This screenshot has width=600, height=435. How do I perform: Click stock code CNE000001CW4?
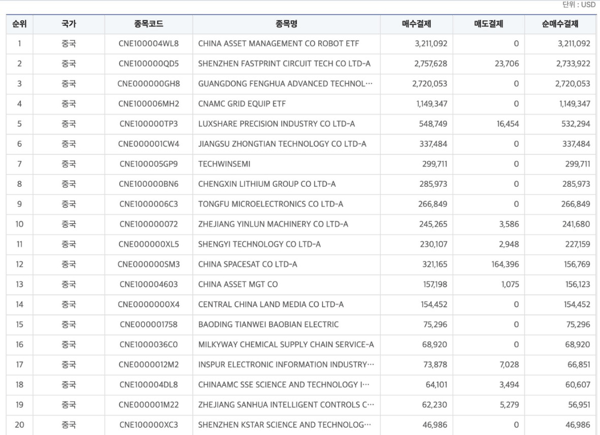148,144
